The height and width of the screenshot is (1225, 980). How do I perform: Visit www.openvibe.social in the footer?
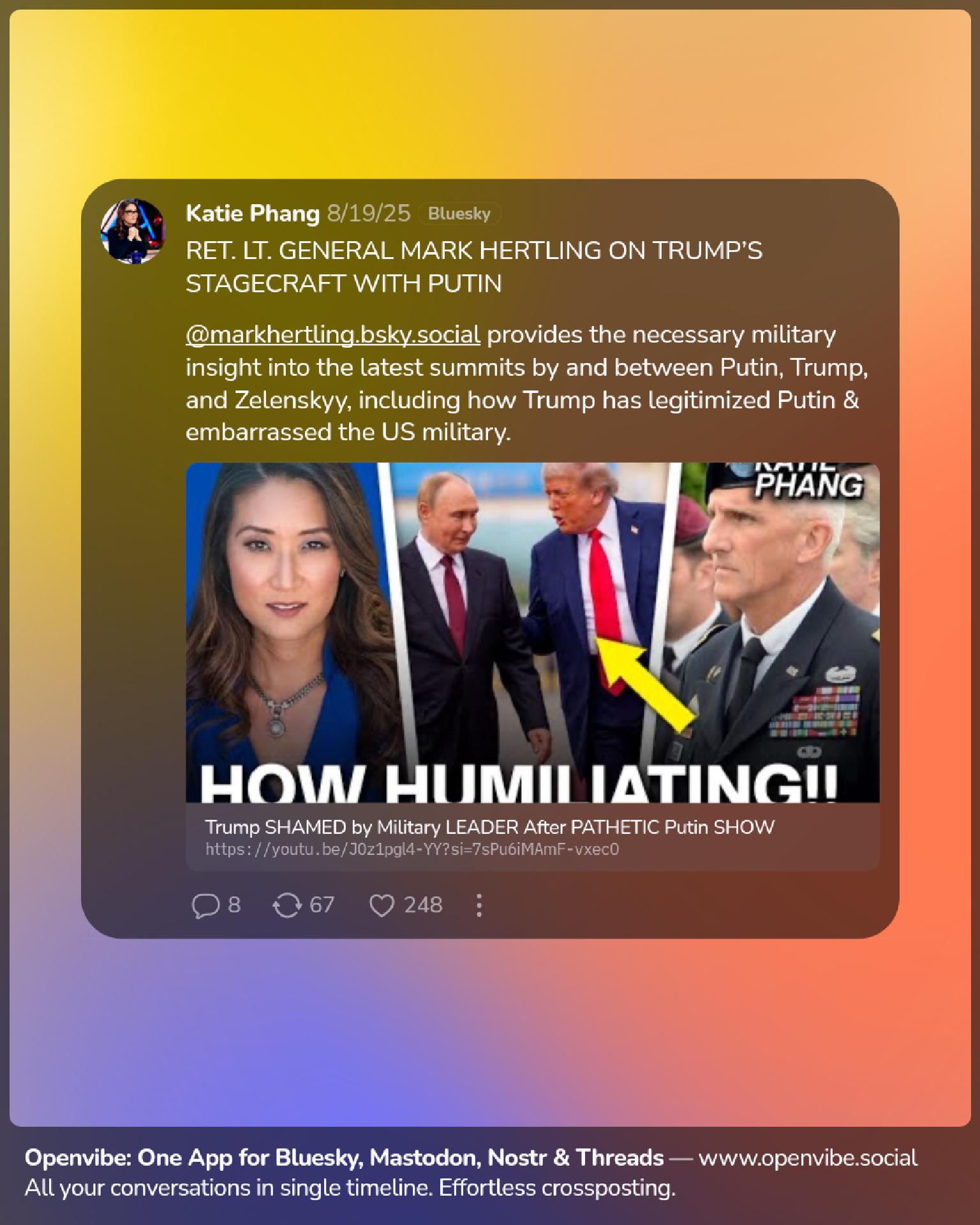click(x=808, y=1157)
